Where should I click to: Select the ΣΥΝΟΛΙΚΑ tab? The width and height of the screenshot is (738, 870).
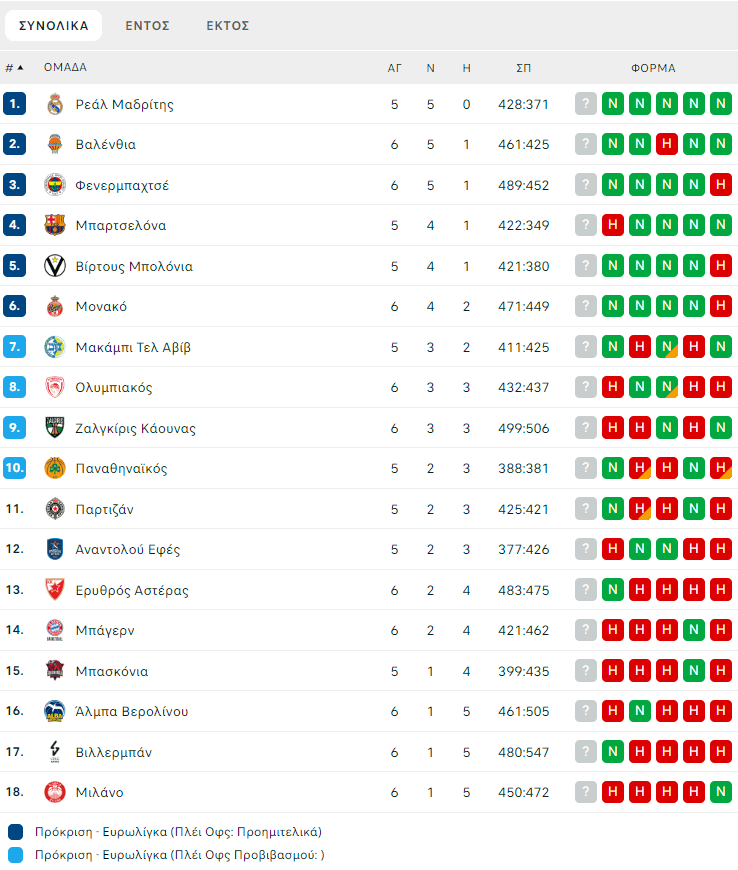pos(54,25)
